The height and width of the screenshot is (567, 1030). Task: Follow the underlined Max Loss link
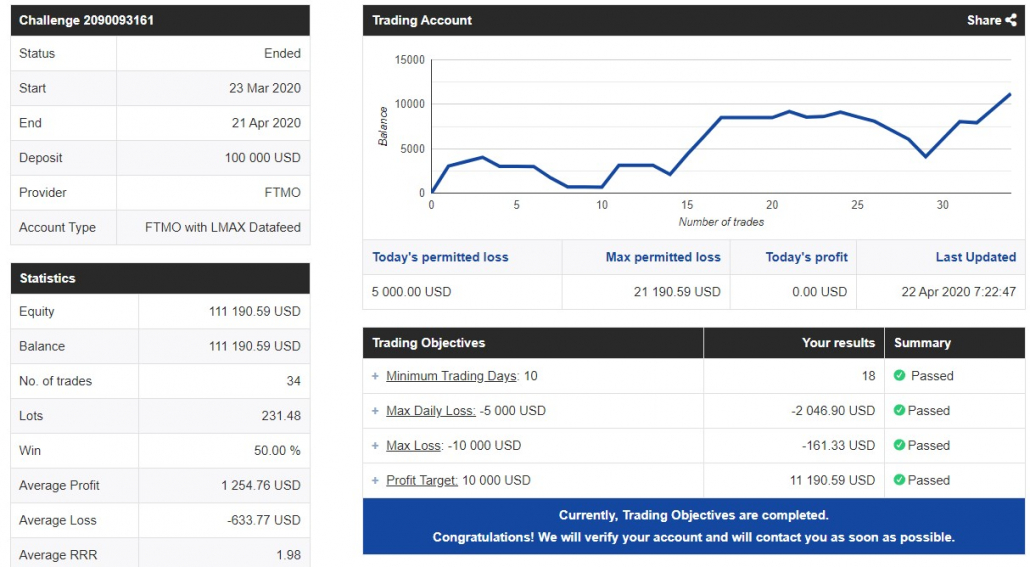point(413,446)
